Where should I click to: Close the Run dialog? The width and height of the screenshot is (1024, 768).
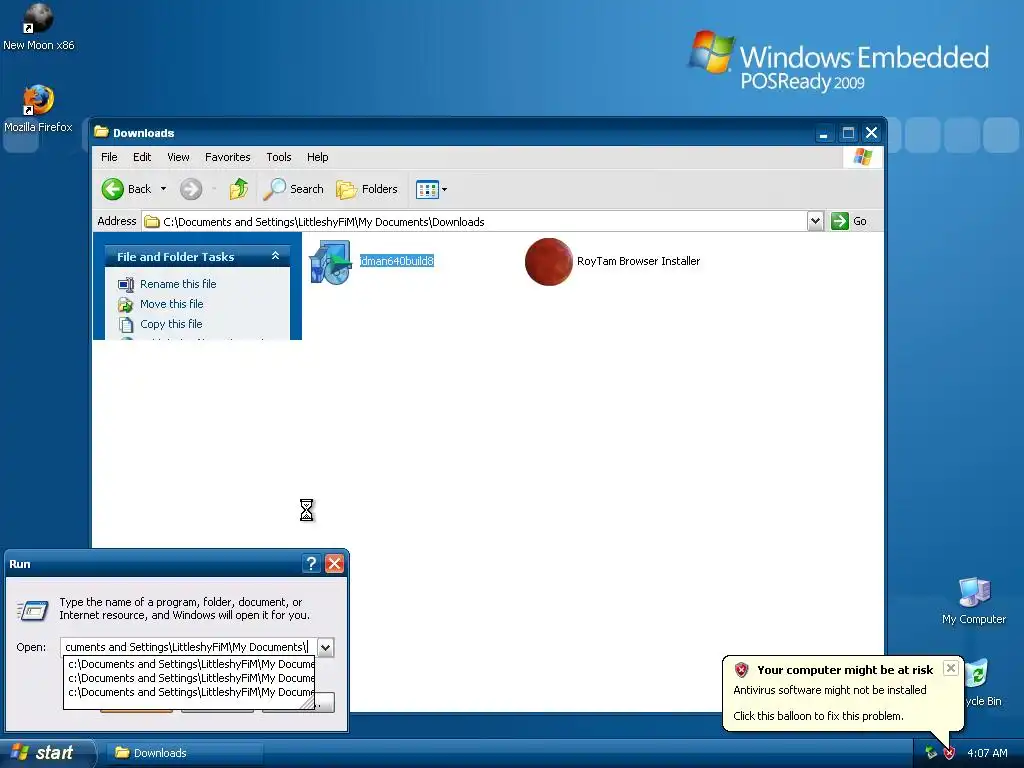[334, 564]
